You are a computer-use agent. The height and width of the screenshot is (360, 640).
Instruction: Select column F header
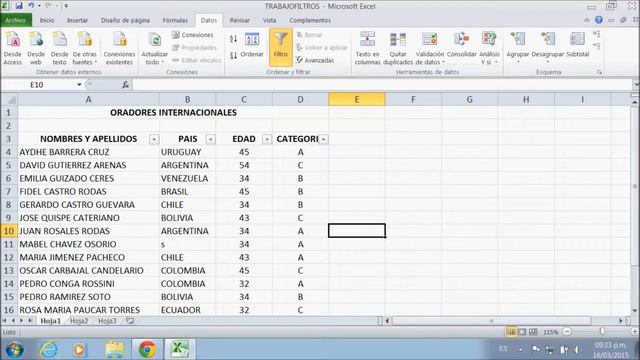click(x=413, y=99)
